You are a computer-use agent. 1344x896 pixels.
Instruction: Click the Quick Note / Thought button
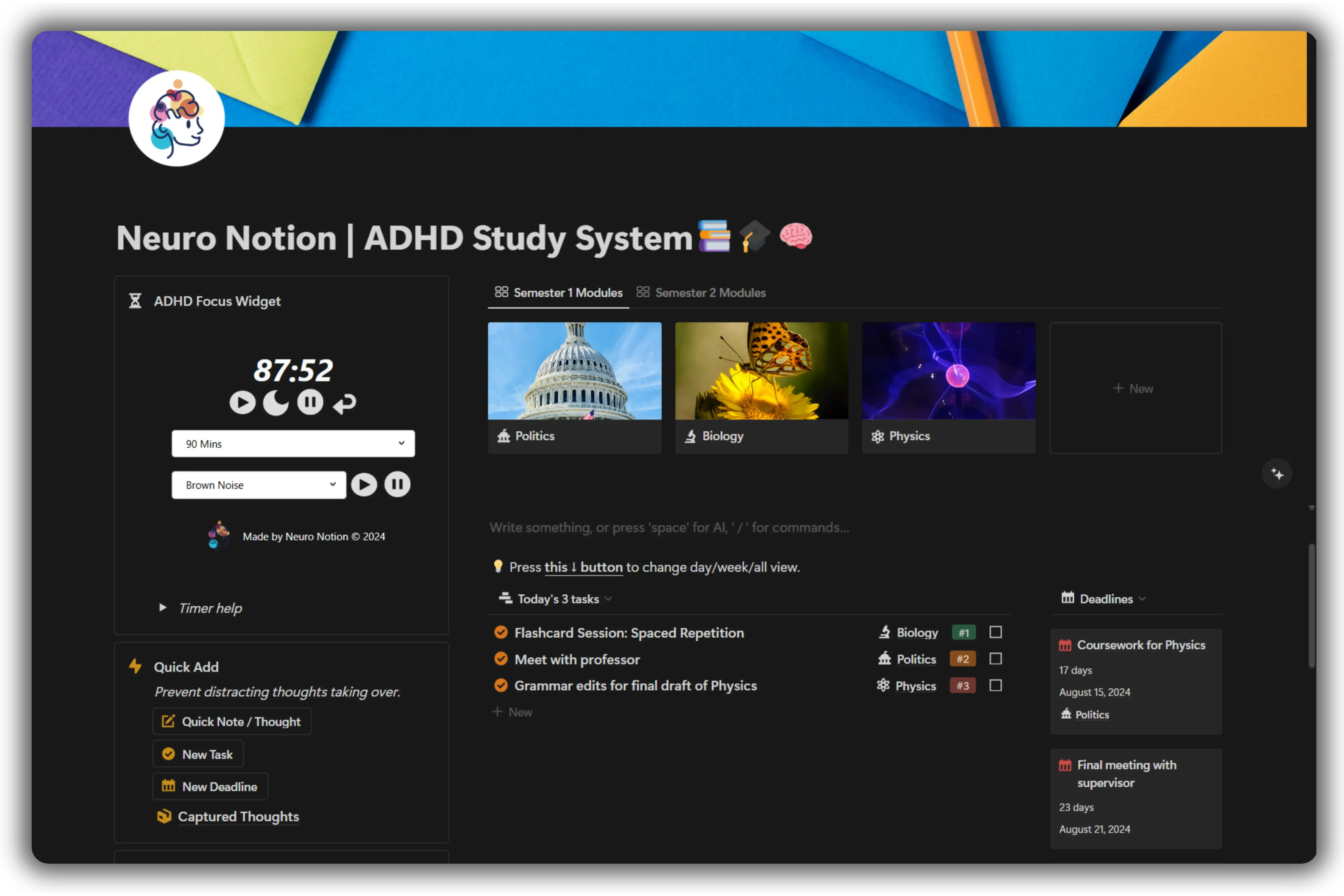pyautogui.click(x=231, y=721)
